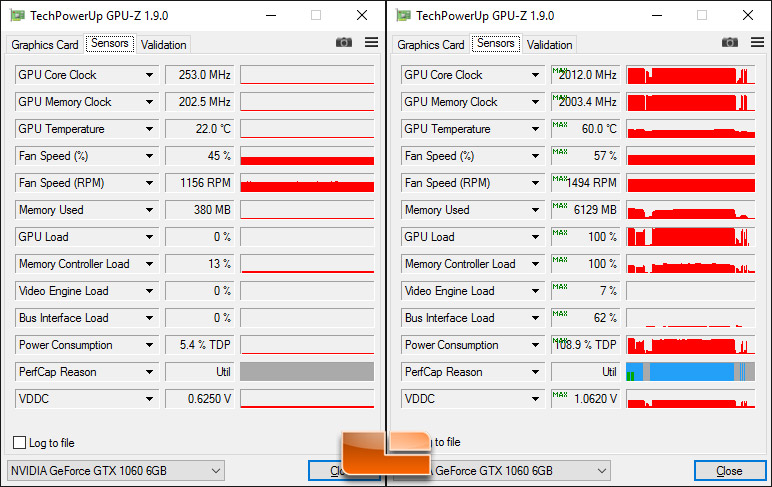Expand Bus Interface Load dropdown in right window
This screenshot has height=487, width=772.
535,318
